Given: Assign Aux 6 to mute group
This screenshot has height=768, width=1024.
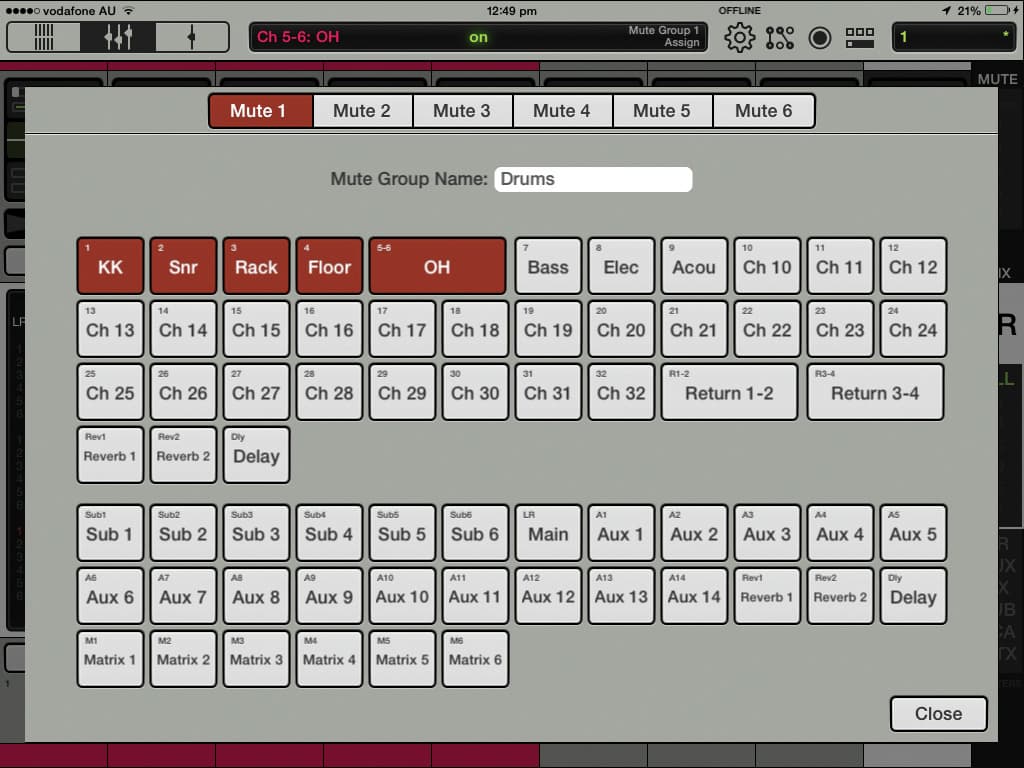Looking at the screenshot, I should [x=110, y=596].
